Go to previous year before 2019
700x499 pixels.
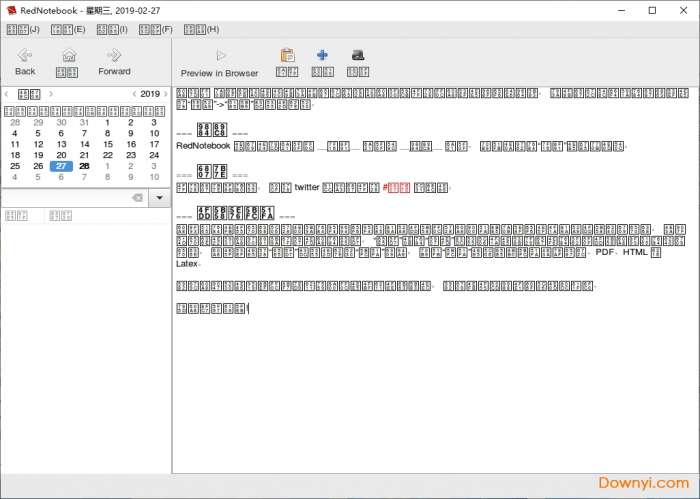[x=134, y=94]
